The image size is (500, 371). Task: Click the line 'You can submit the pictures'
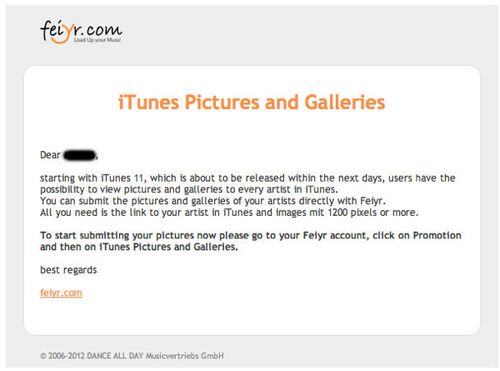(213, 201)
